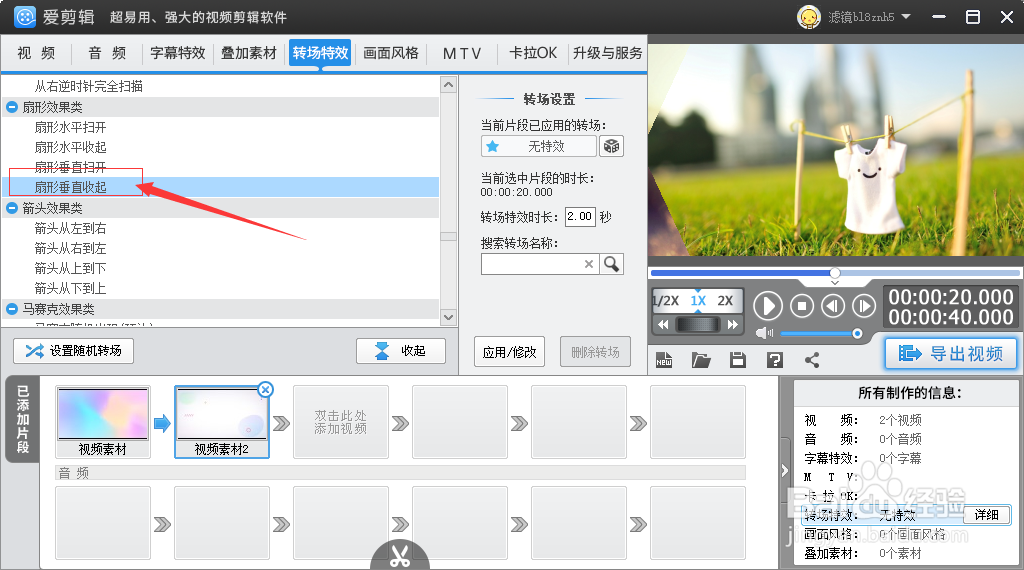Click the fast-forward double-arrow icon
1024x570 pixels.
(x=733, y=325)
